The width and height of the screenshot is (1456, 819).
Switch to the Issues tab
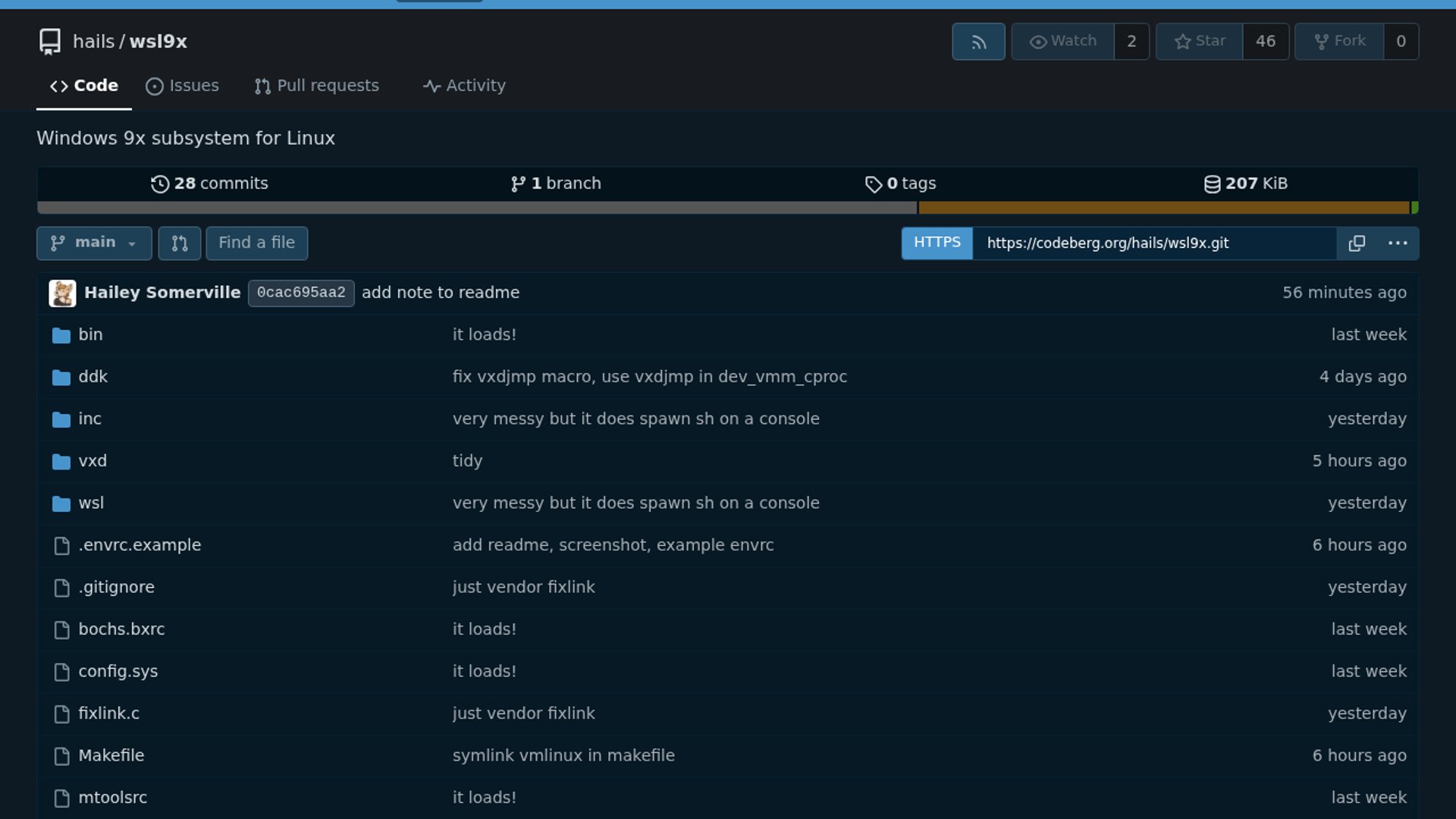point(182,86)
